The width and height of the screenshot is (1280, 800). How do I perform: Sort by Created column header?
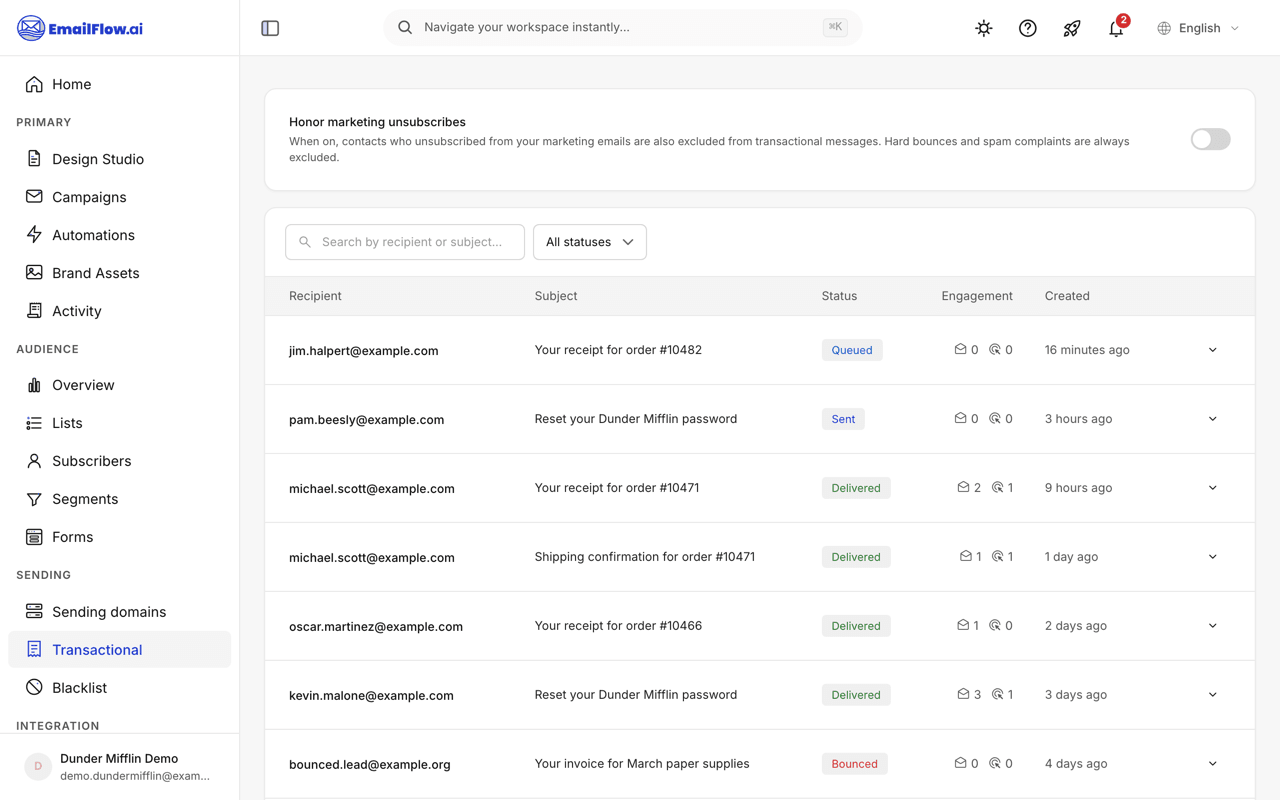1067,296
